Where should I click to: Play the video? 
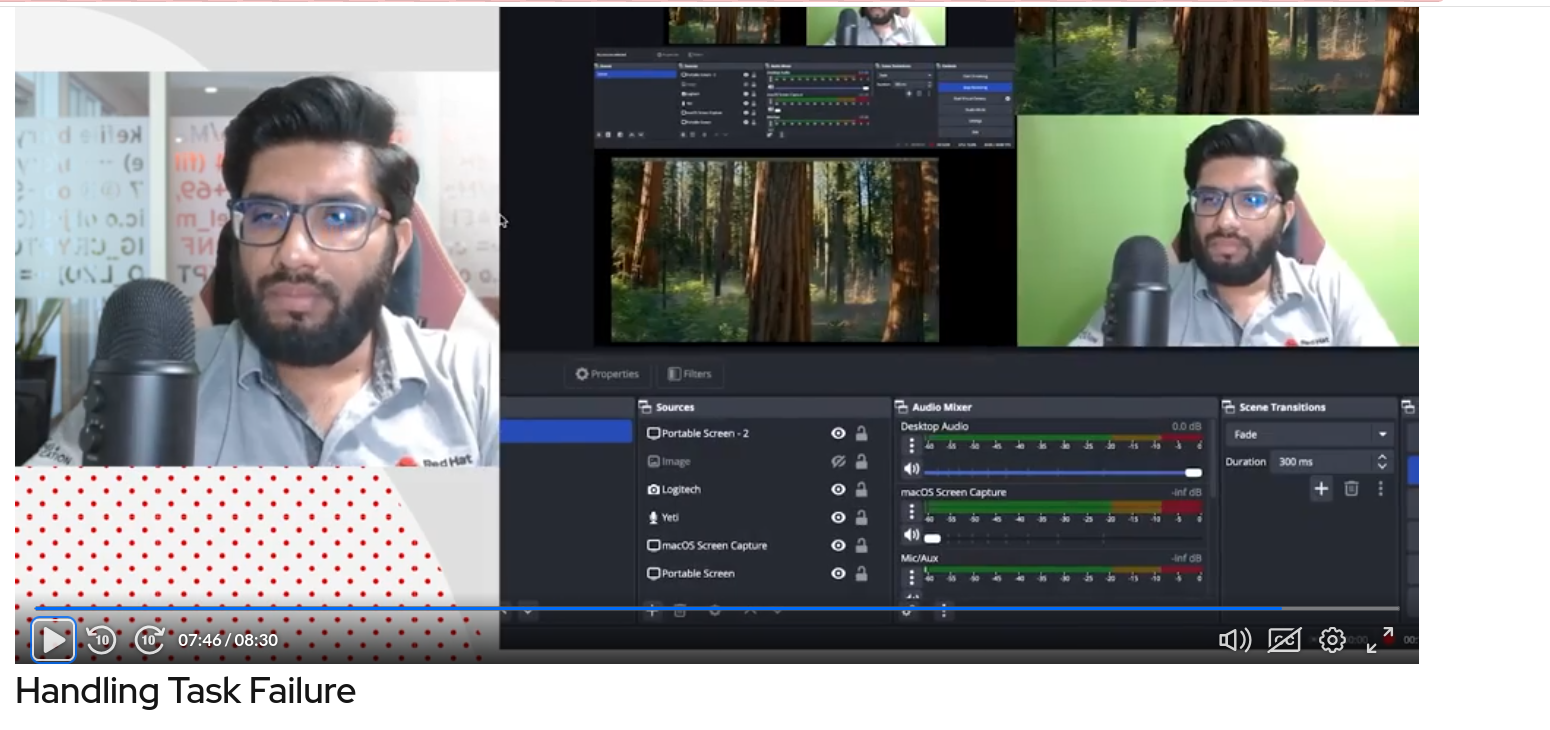[53, 639]
